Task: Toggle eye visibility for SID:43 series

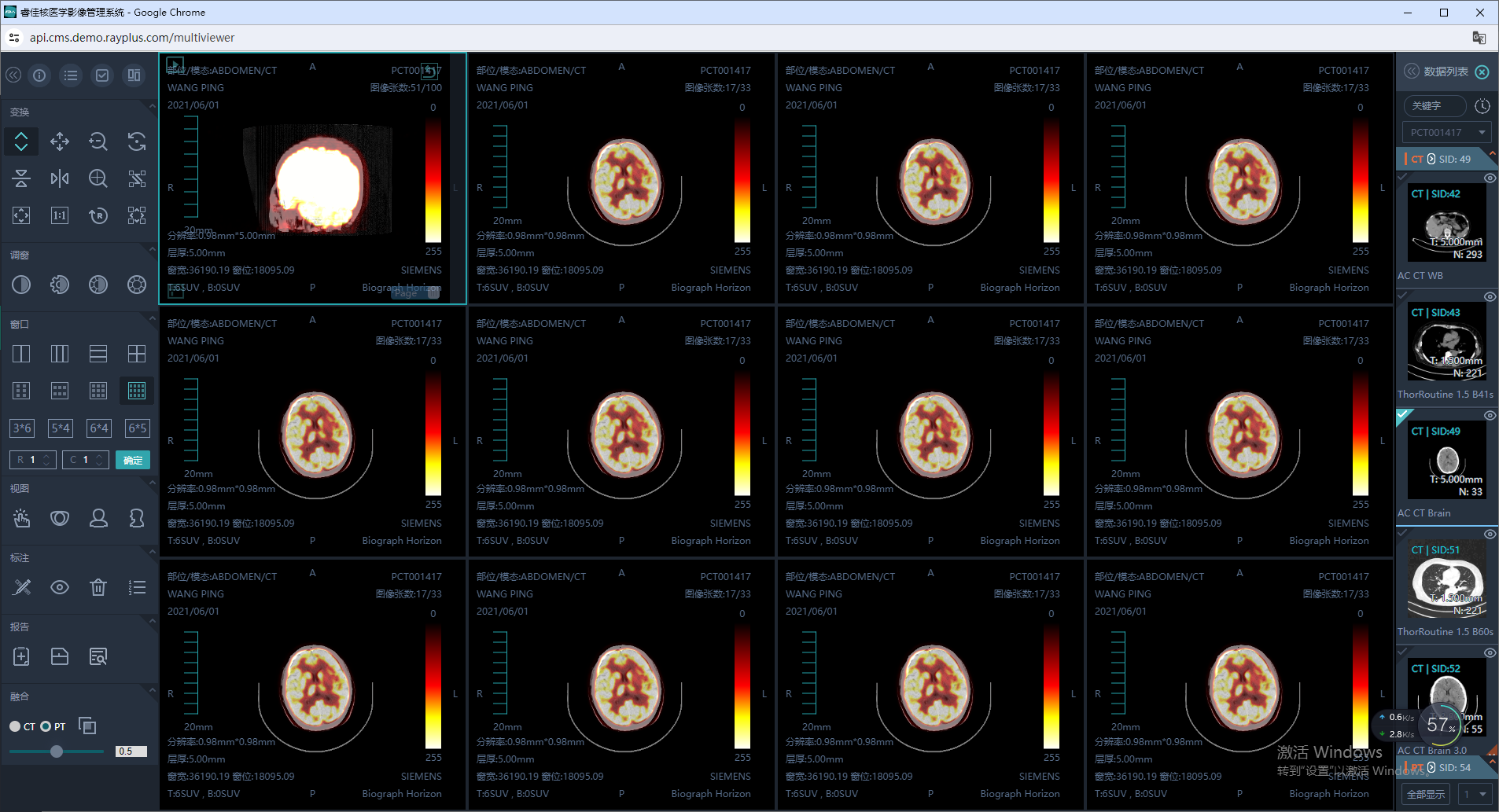Action: tap(1490, 297)
